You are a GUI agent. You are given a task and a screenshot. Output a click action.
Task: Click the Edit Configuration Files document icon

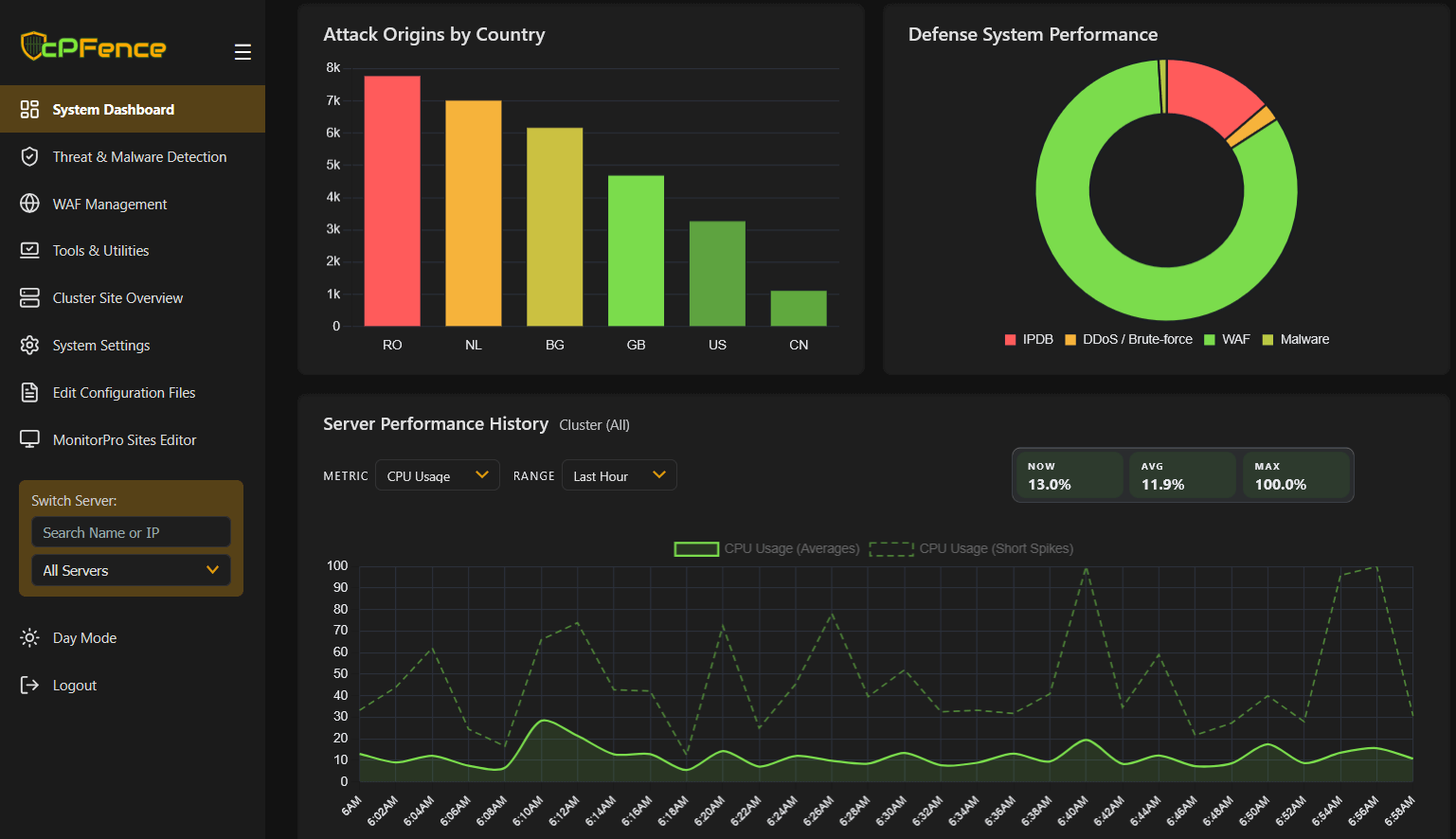pyautogui.click(x=29, y=392)
